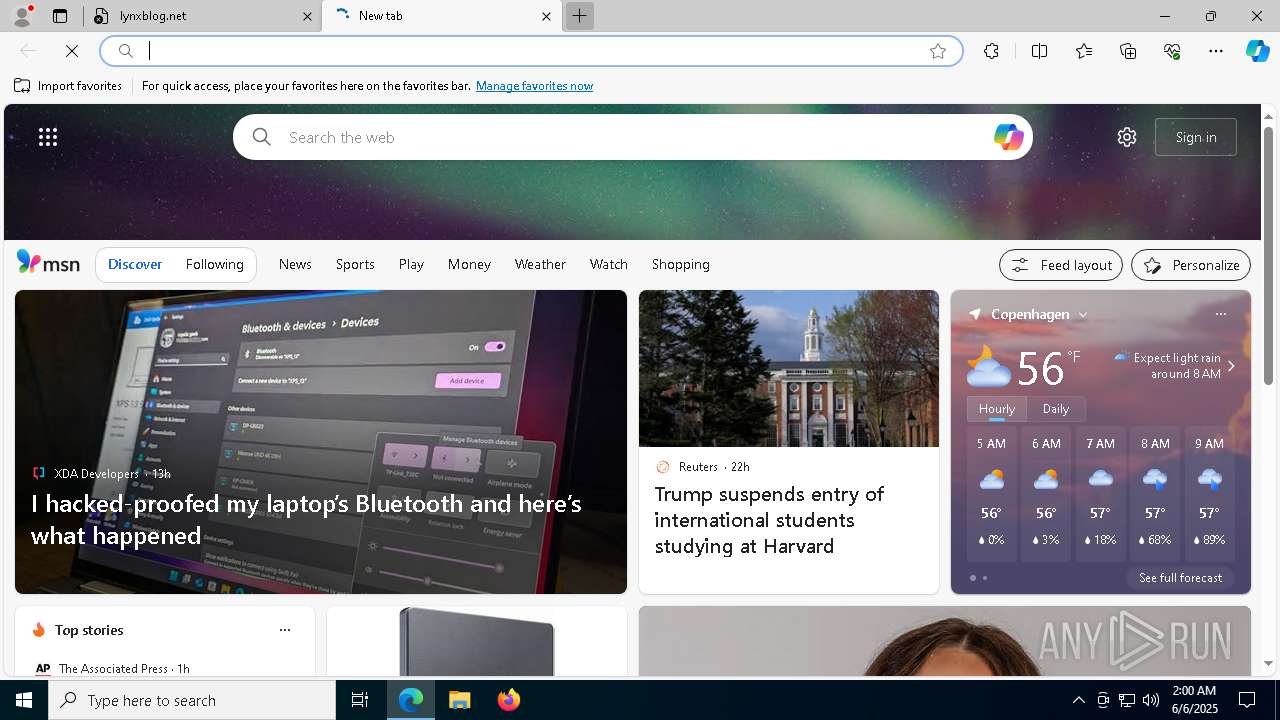This screenshot has height=720, width=1280.
Task: Click the Harvard building thumbnail
Action: click(789, 369)
